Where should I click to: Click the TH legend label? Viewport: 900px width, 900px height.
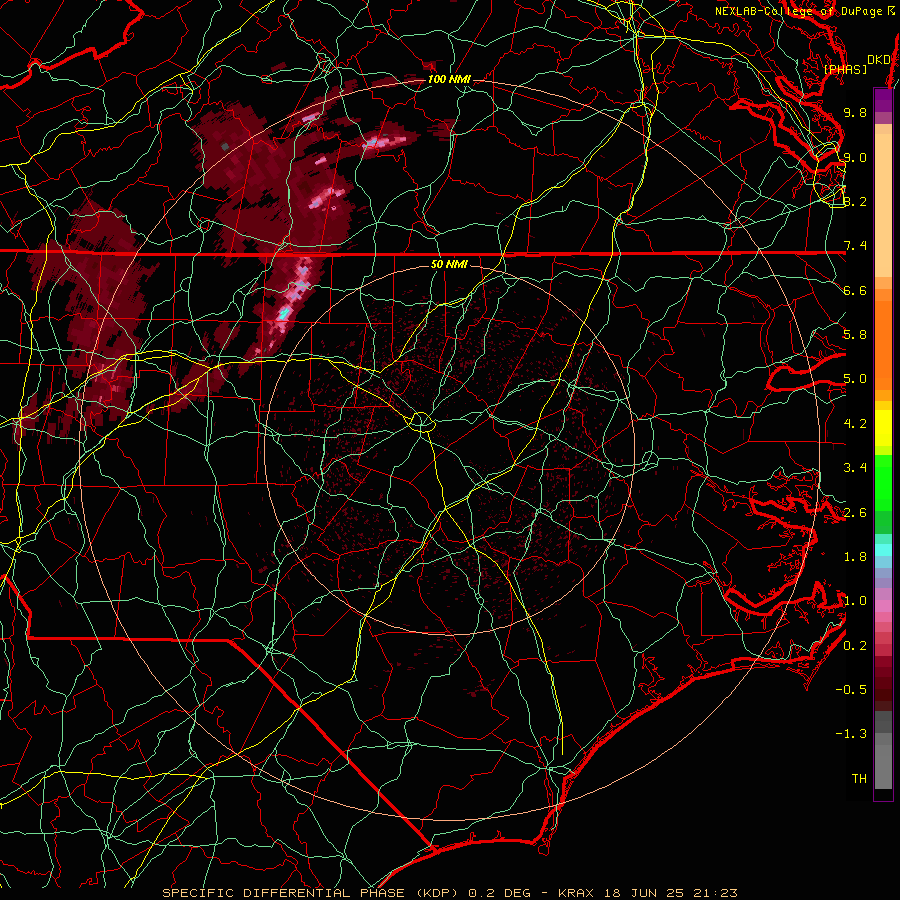point(859,779)
